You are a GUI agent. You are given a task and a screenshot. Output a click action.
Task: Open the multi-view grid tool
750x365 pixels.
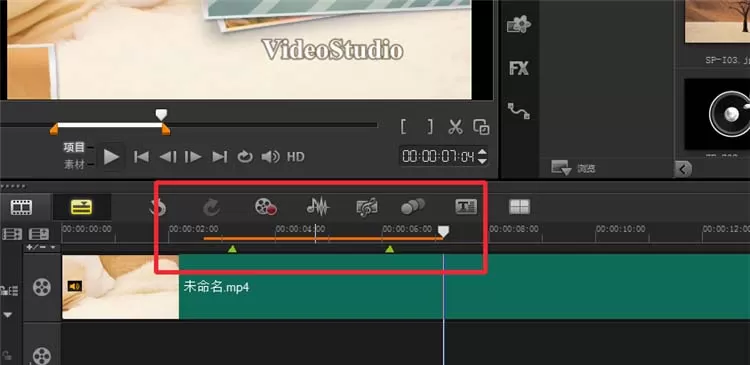click(x=519, y=207)
